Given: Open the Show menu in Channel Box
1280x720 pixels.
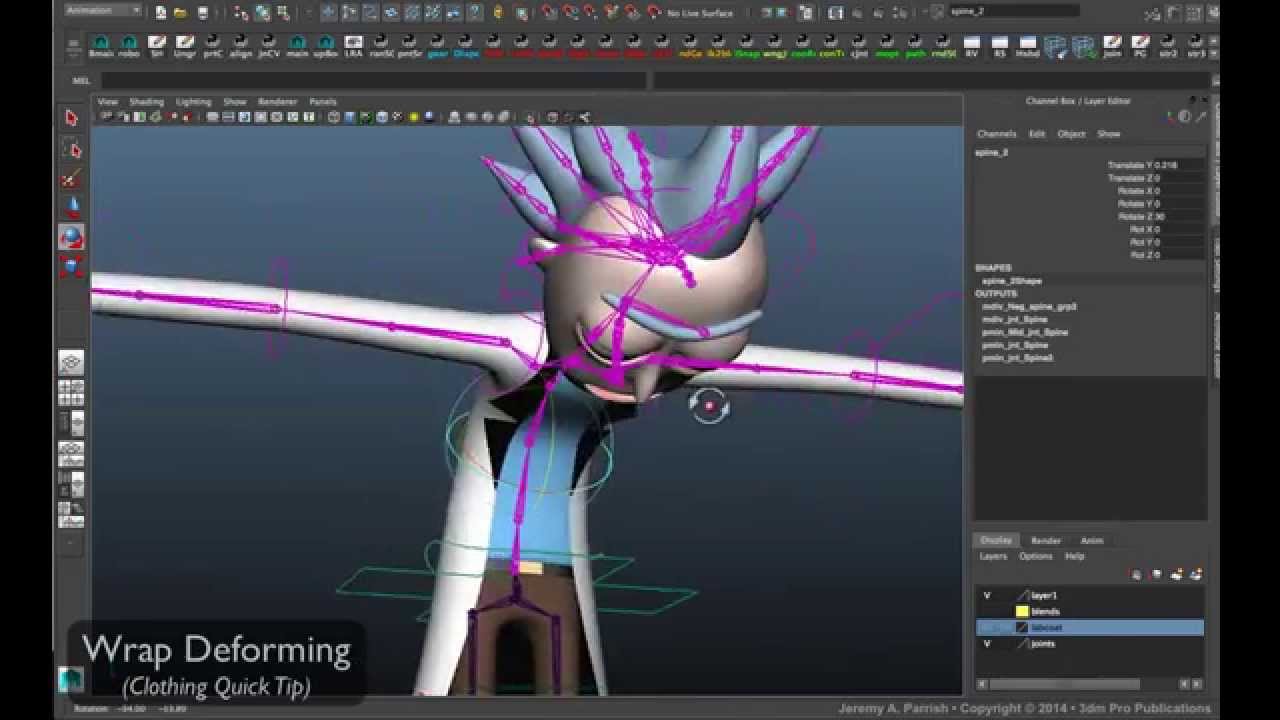Looking at the screenshot, I should click(x=1109, y=133).
